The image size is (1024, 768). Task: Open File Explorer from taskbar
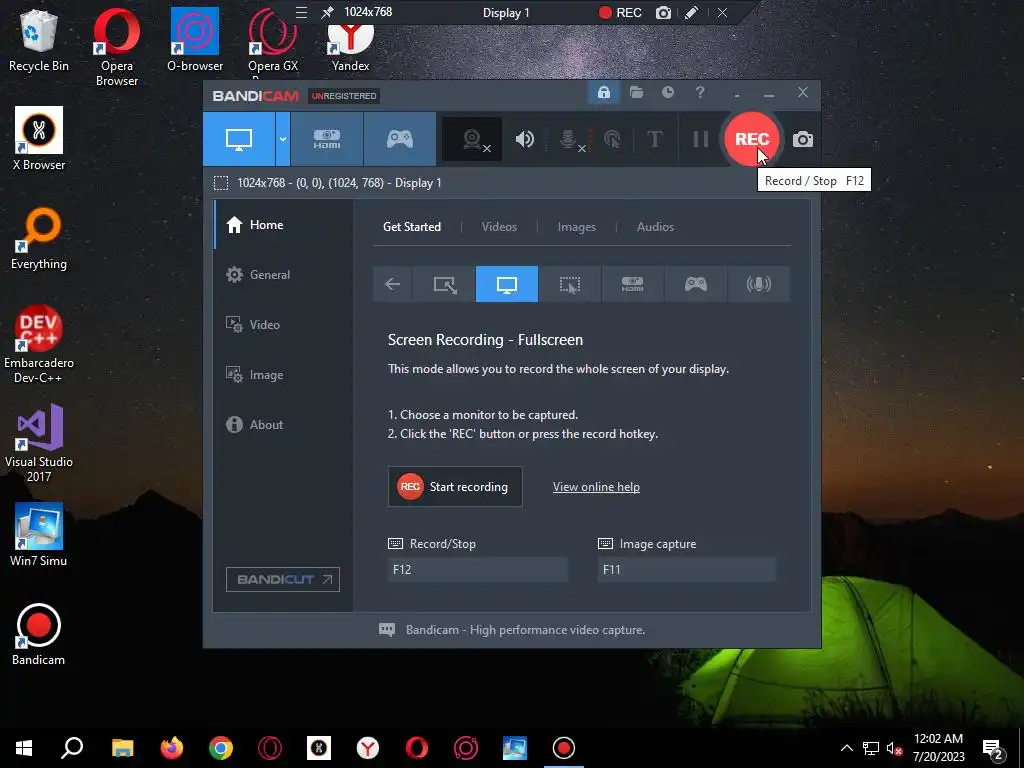[x=122, y=748]
